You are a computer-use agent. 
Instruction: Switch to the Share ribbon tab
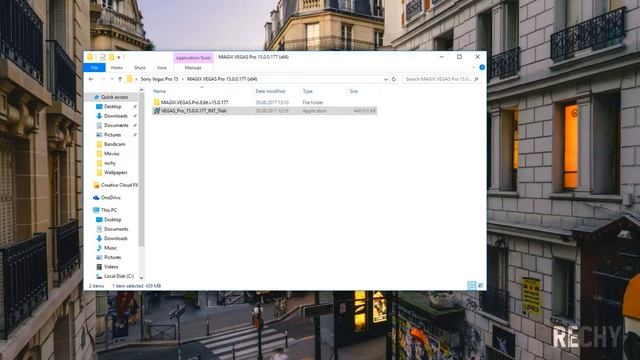click(140, 68)
